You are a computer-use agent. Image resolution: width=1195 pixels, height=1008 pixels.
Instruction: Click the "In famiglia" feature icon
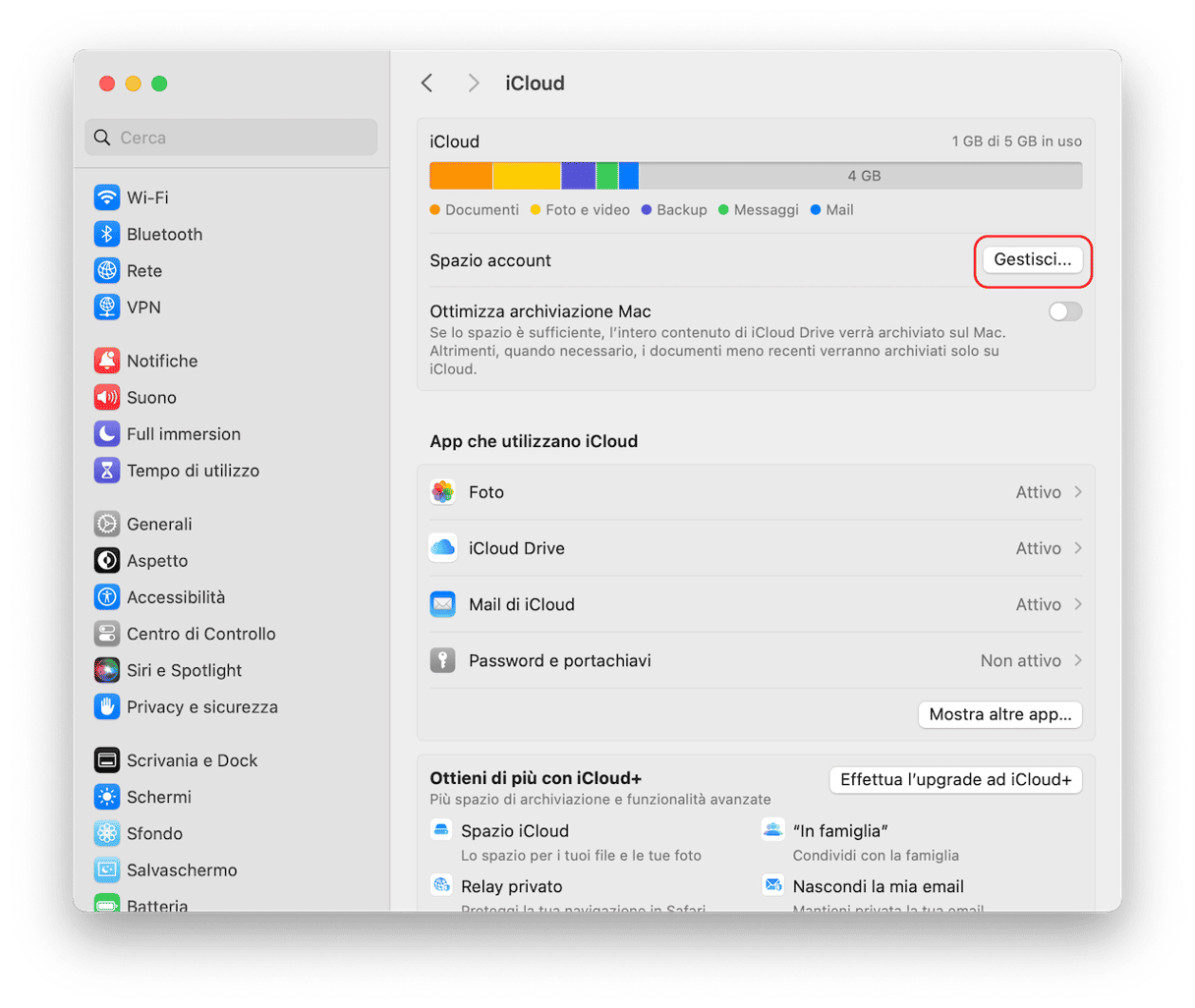tap(773, 830)
